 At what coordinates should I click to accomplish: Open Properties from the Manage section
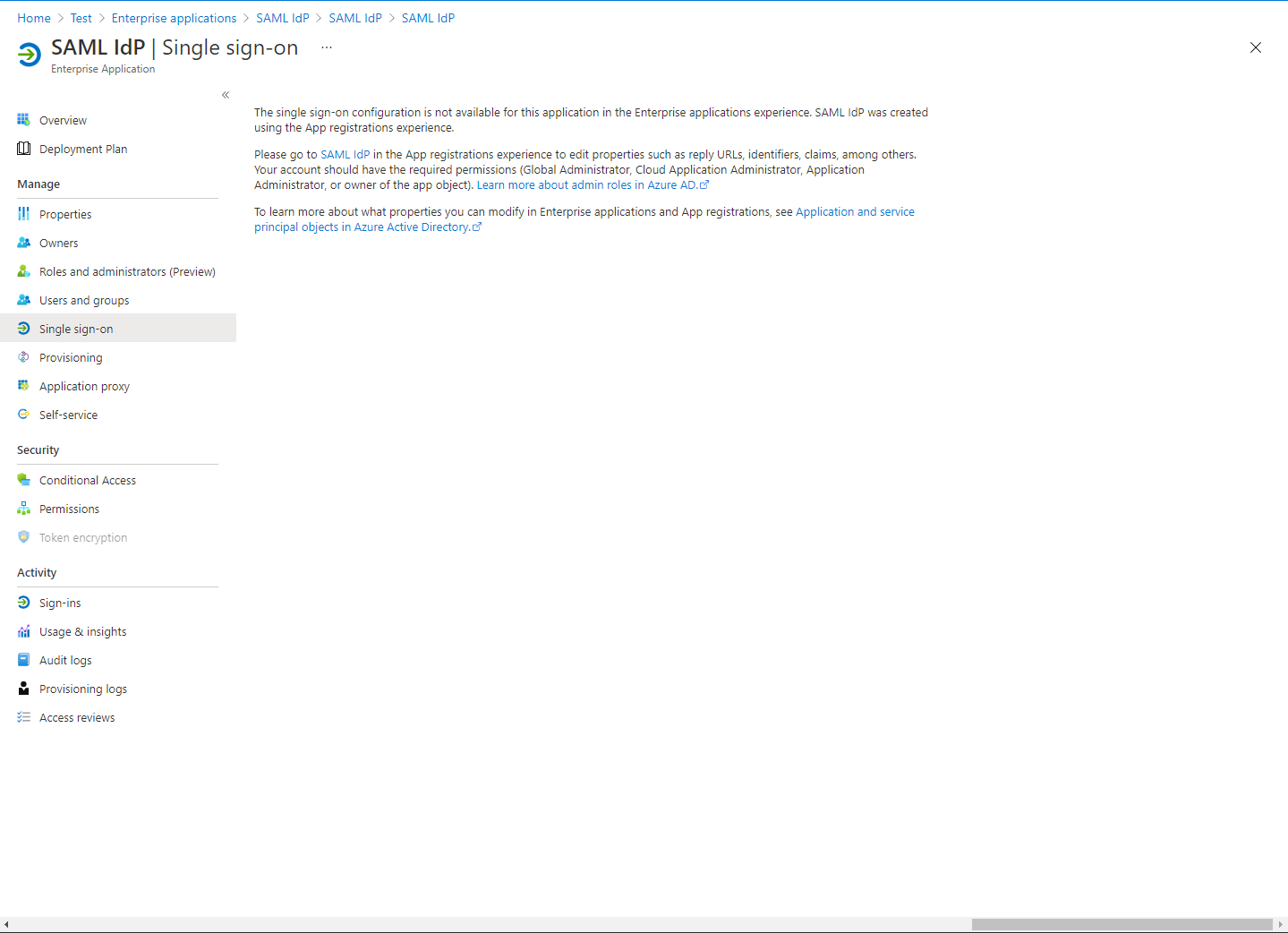pyautogui.click(x=64, y=214)
